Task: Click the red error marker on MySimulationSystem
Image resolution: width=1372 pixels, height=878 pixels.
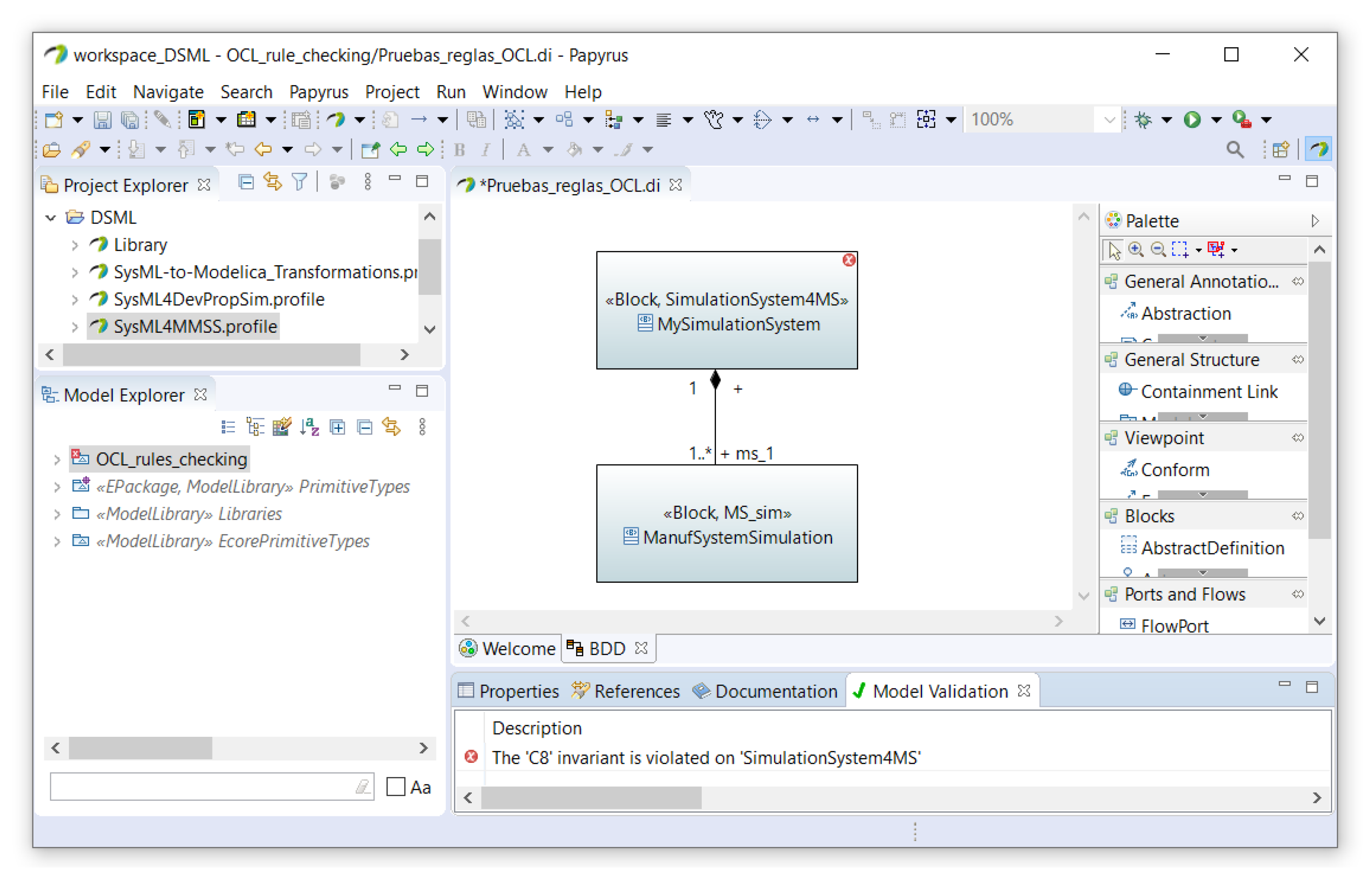Action: (849, 261)
